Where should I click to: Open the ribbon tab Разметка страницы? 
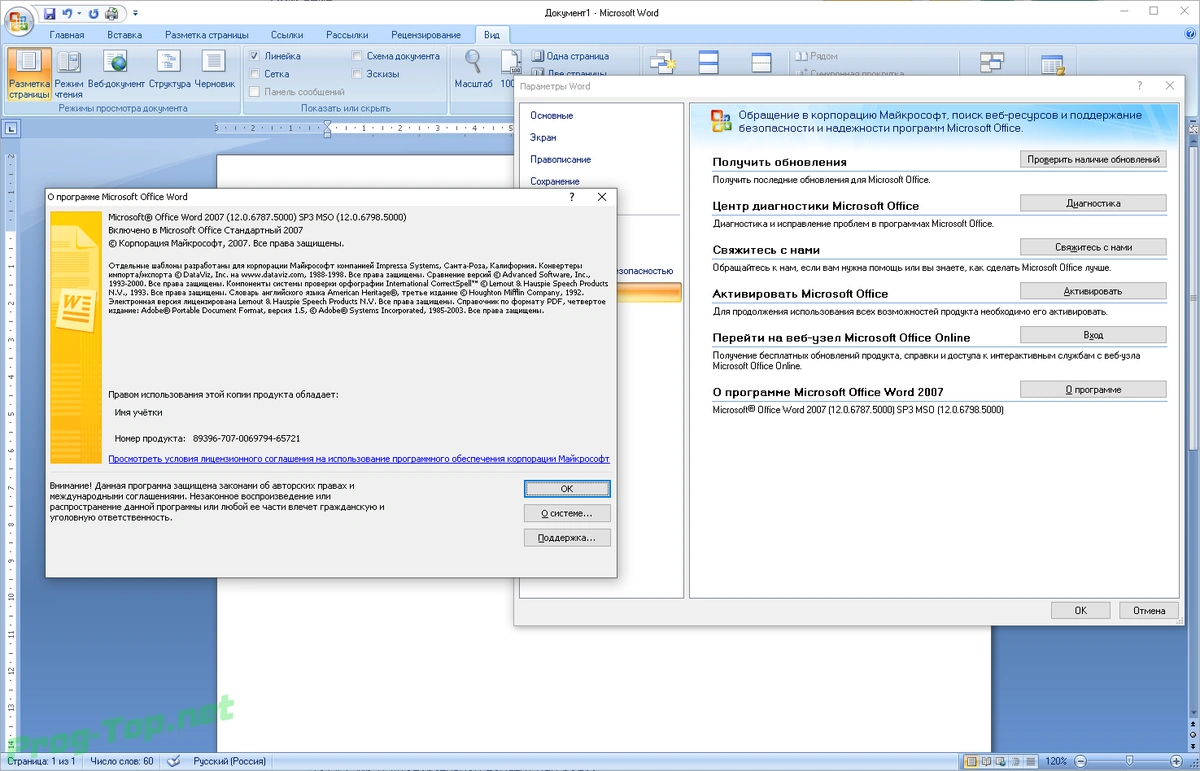207,35
